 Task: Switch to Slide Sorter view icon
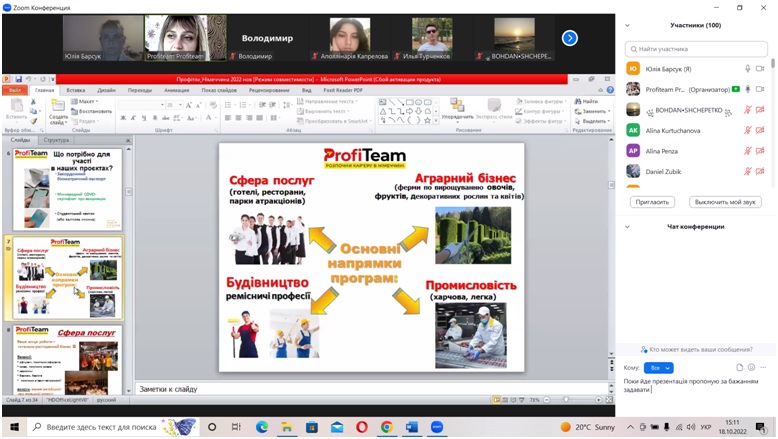tap(505, 400)
